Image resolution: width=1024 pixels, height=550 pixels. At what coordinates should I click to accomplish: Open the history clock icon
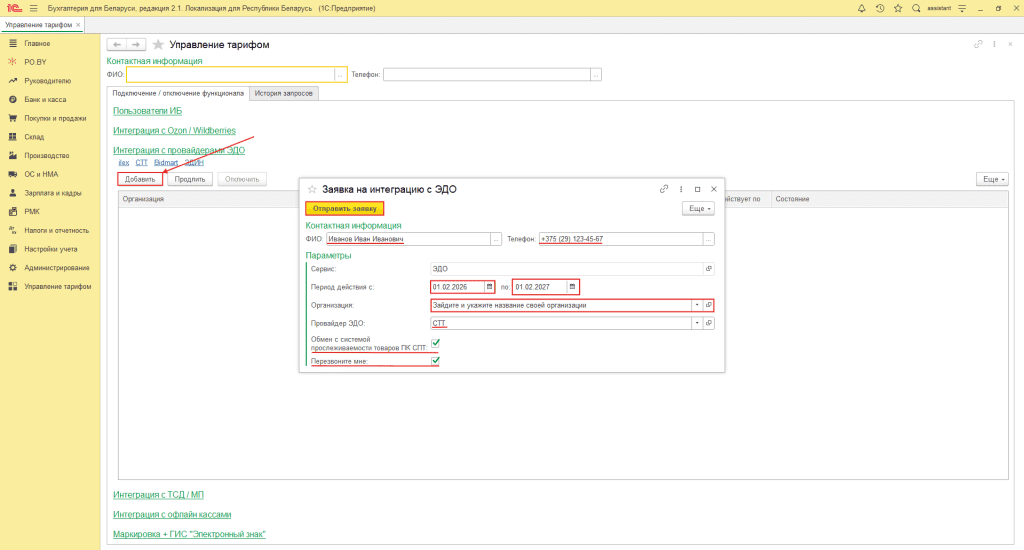pos(879,8)
